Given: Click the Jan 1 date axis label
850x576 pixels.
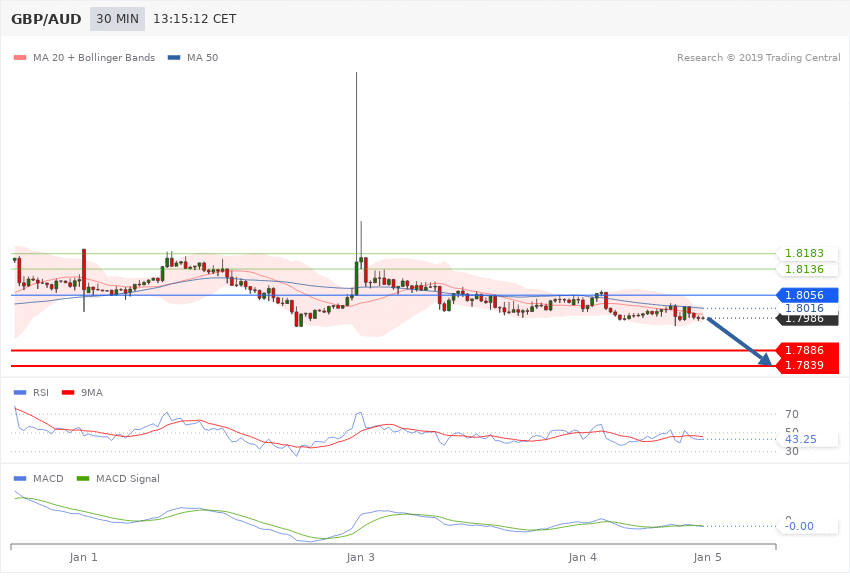Looking at the screenshot, I should pos(83,557).
